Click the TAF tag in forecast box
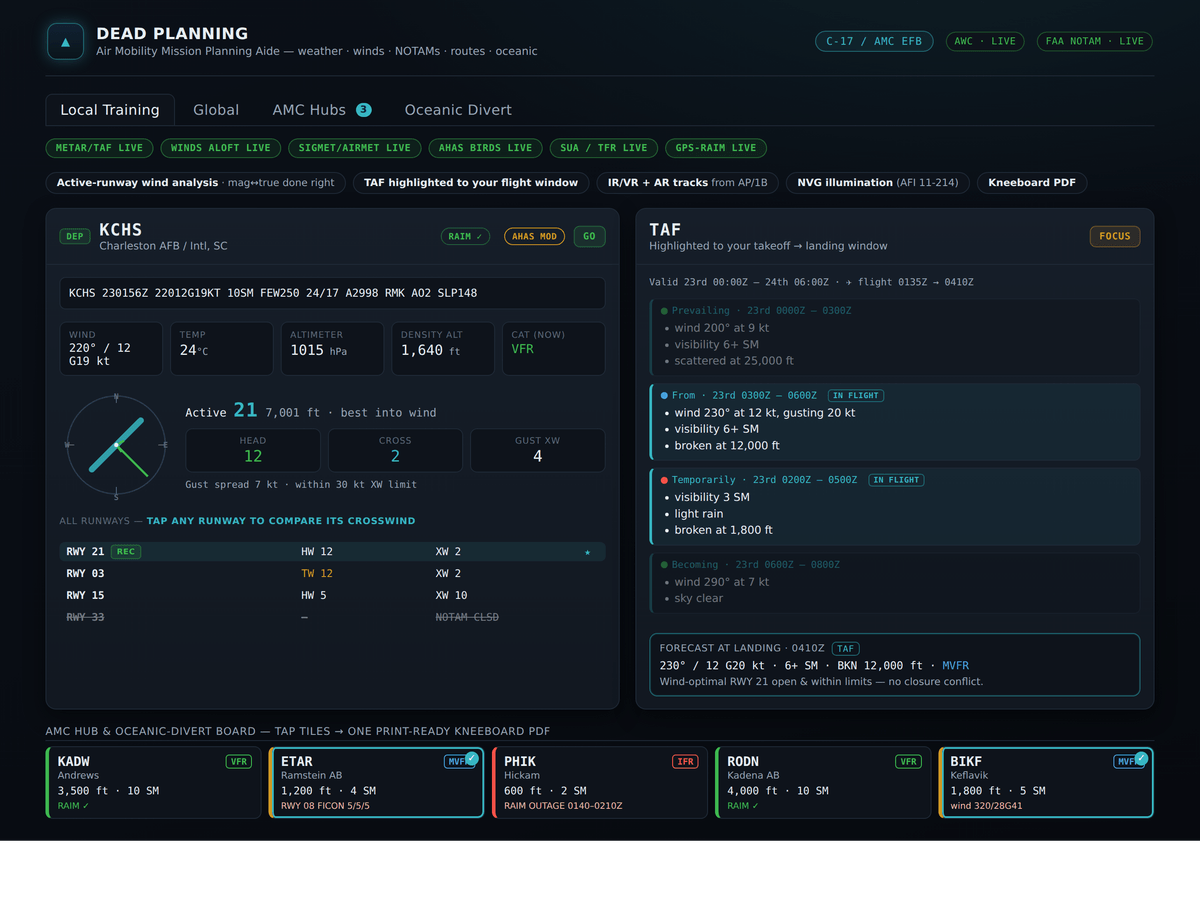This screenshot has height=917, width=1200. 845,649
